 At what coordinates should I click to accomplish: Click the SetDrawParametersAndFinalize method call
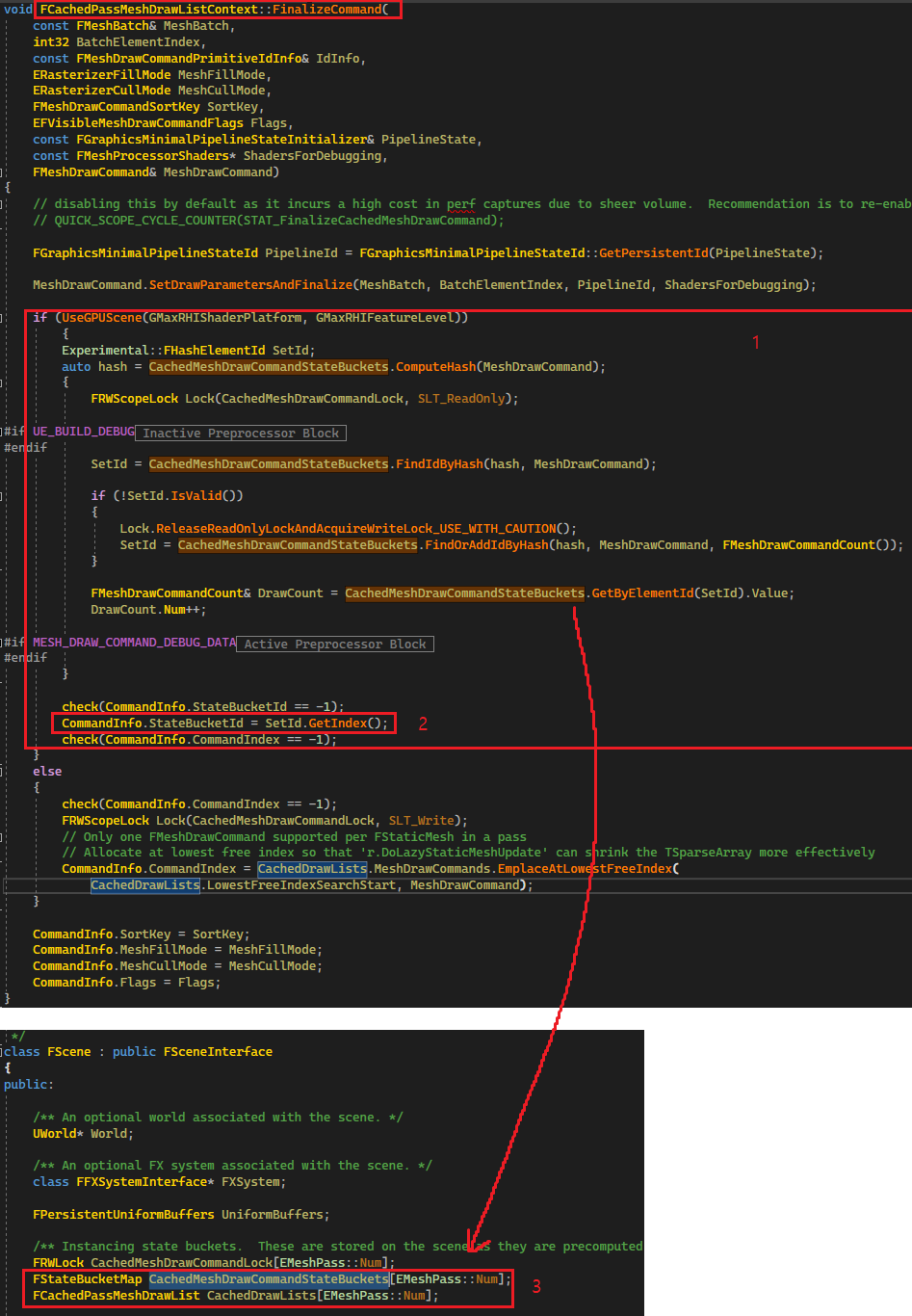[250, 285]
